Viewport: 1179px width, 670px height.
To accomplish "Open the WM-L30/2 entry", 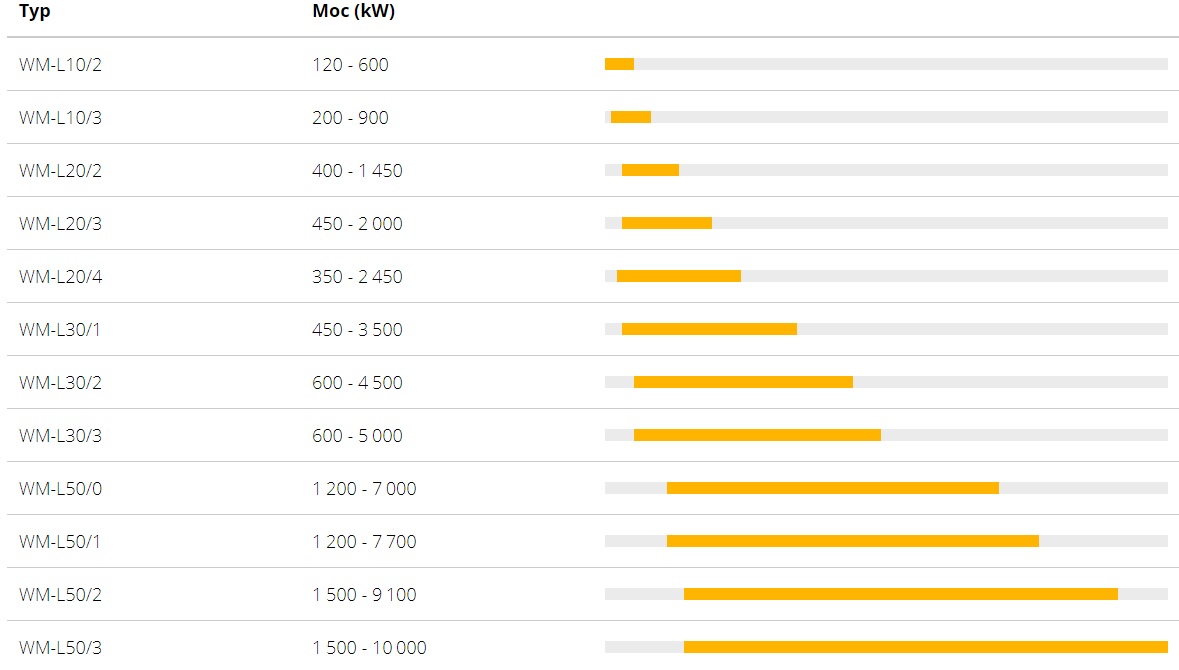I will (60, 383).
